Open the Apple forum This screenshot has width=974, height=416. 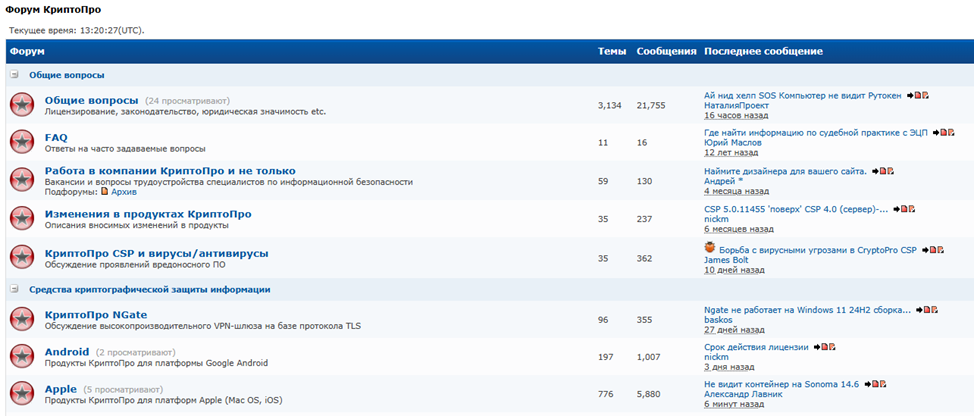pyautogui.click(x=61, y=389)
